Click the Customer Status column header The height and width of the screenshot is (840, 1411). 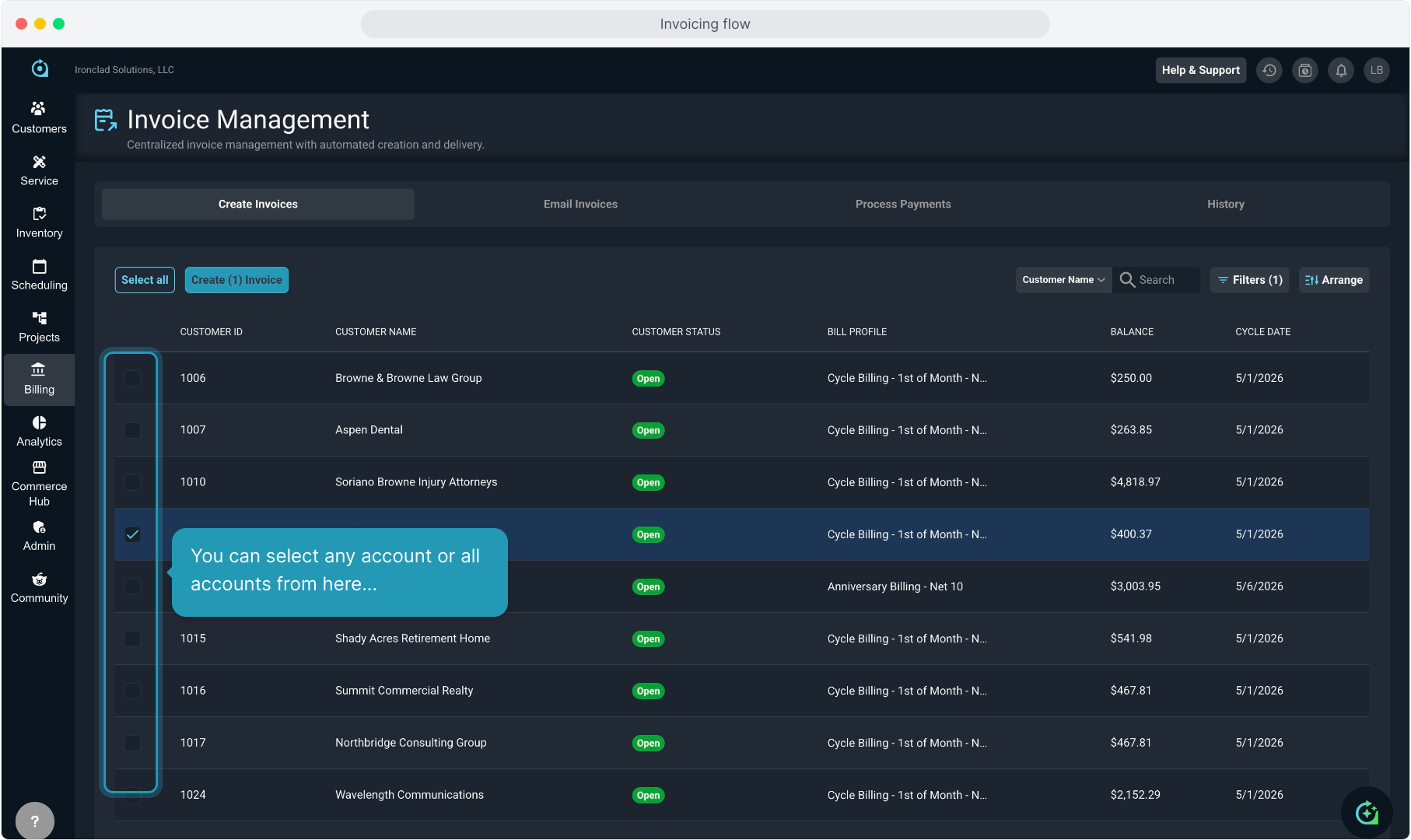[676, 332]
